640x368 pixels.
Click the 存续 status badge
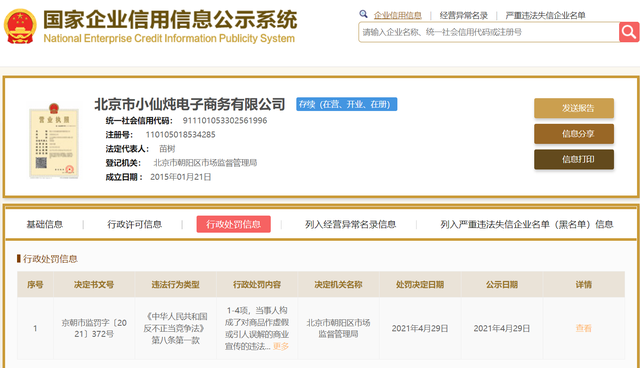[347, 104]
